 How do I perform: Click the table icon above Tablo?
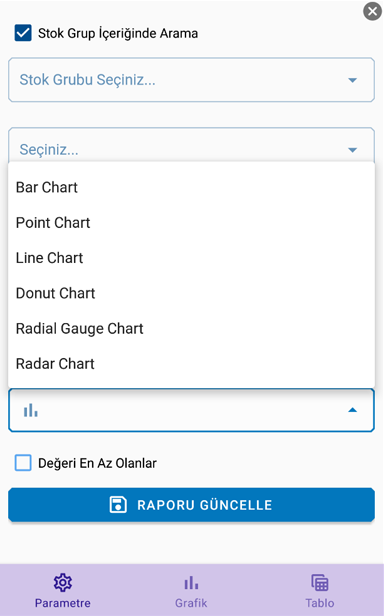click(320, 583)
